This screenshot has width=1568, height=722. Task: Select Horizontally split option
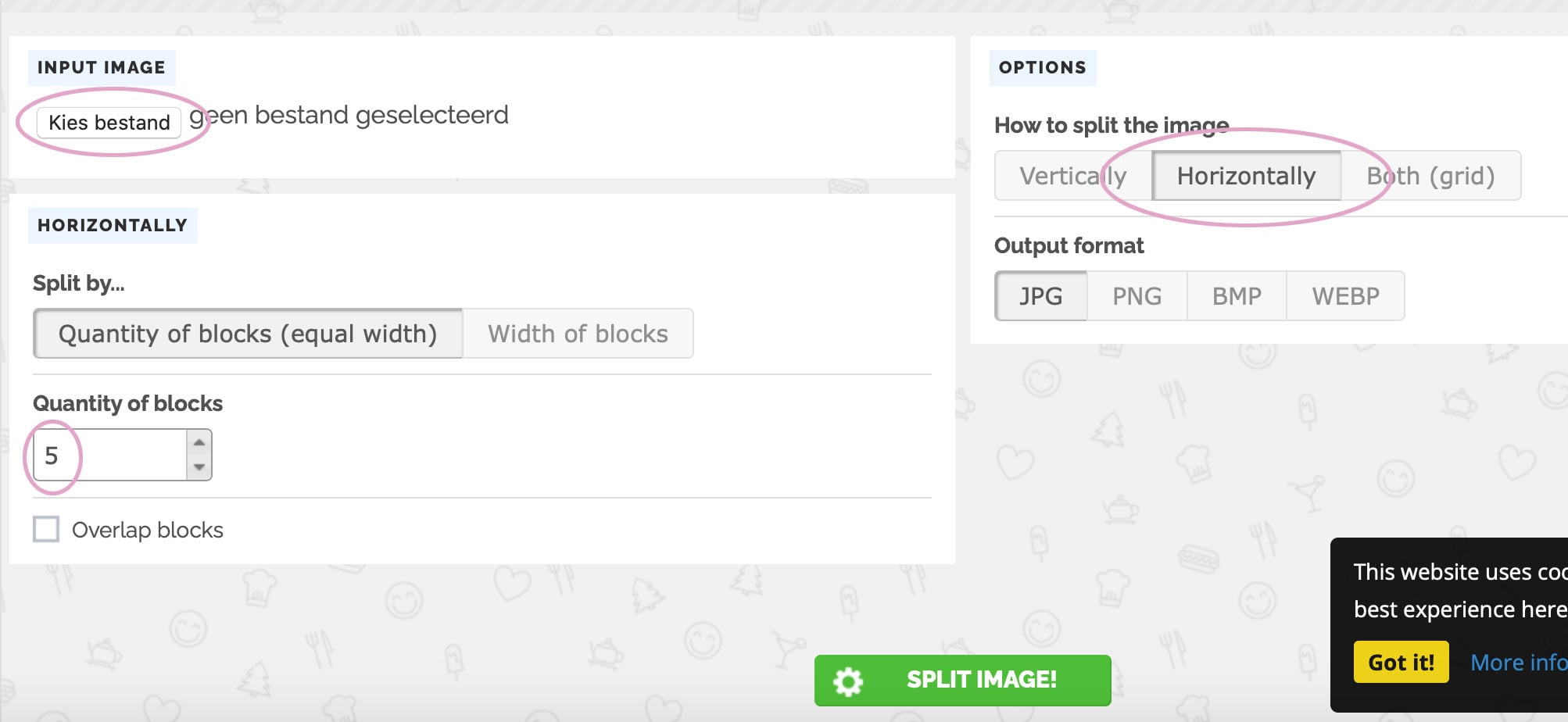pyautogui.click(x=1246, y=176)
